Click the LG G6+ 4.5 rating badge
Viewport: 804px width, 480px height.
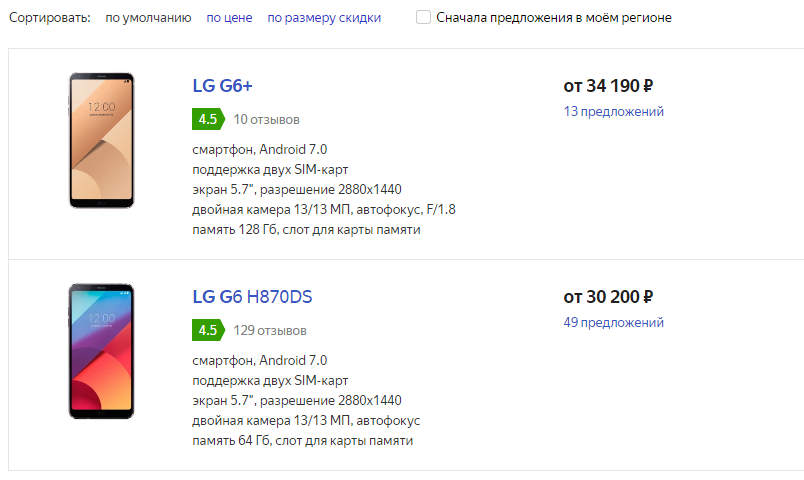(x=208, y=119)
